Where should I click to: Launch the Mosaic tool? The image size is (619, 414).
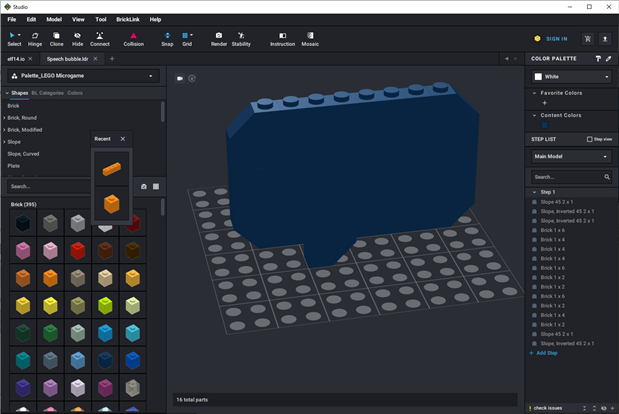coord(311,39)
